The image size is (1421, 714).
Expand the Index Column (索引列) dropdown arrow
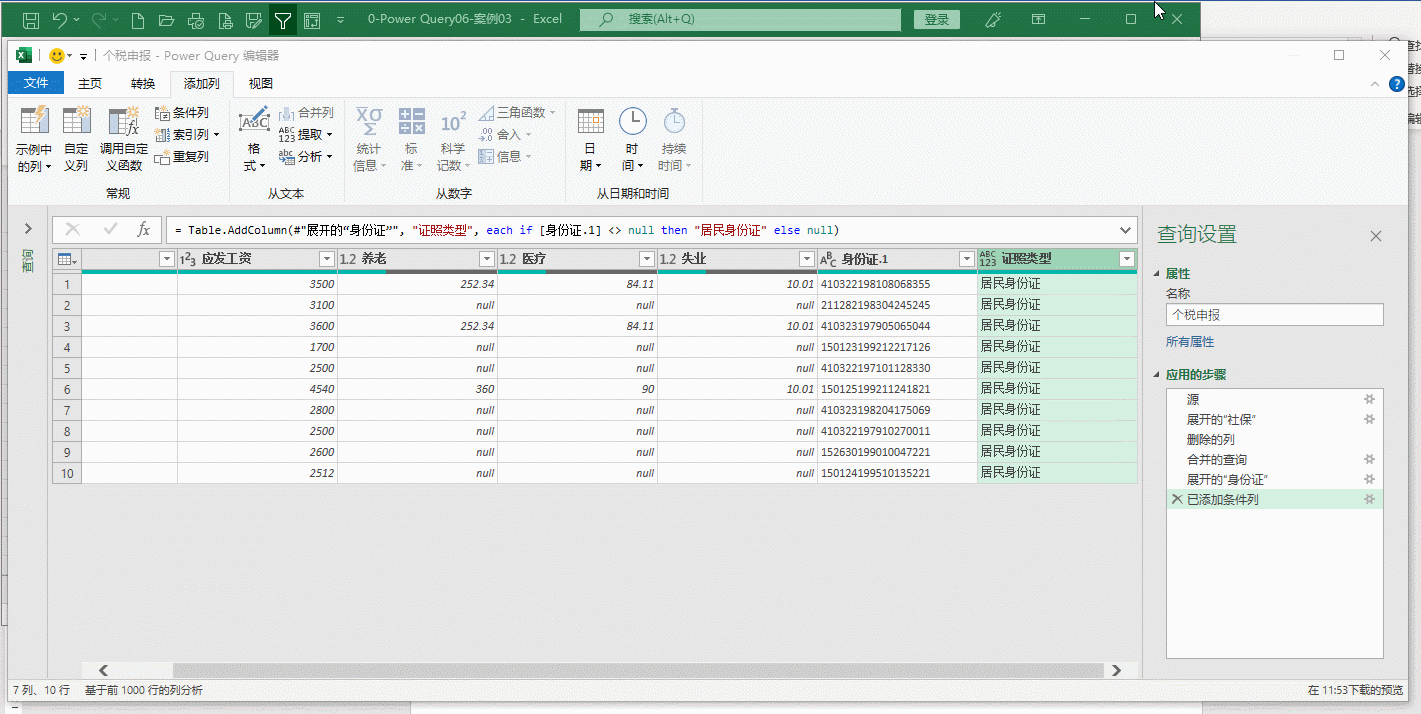216,135
